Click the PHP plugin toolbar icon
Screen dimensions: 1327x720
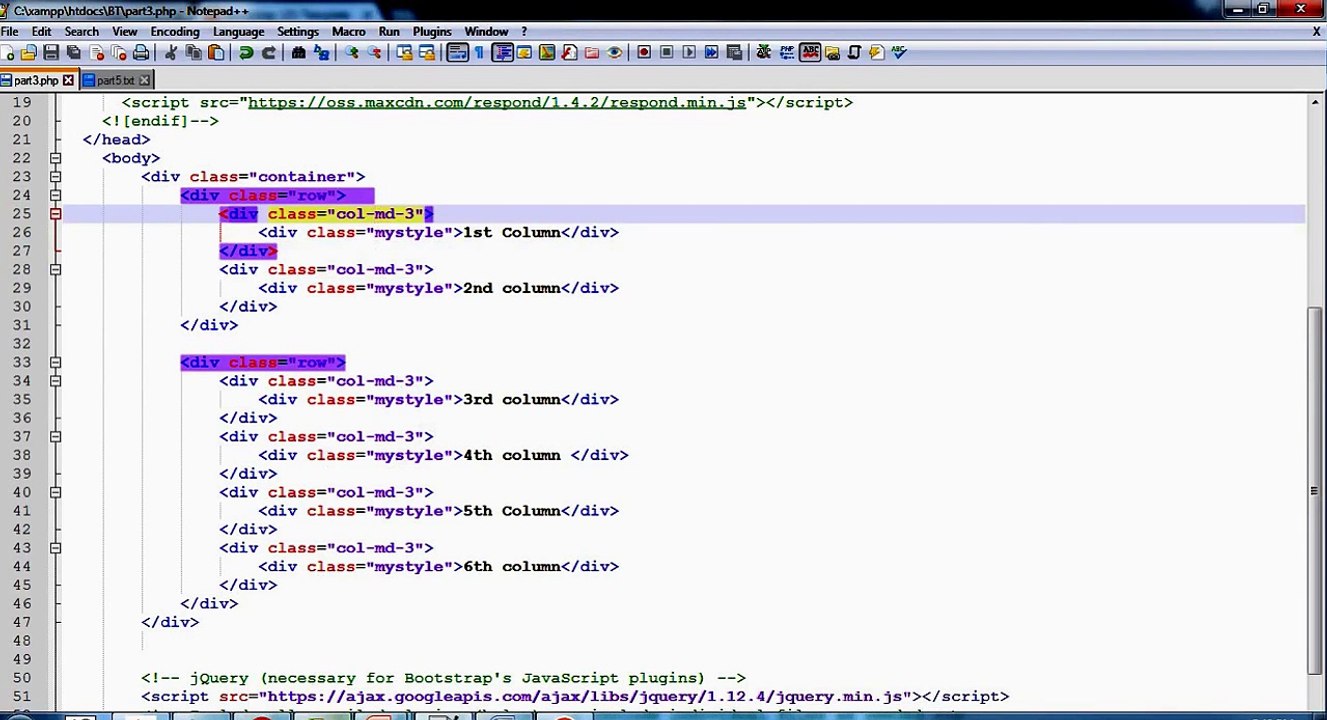(x=787, y=52)
